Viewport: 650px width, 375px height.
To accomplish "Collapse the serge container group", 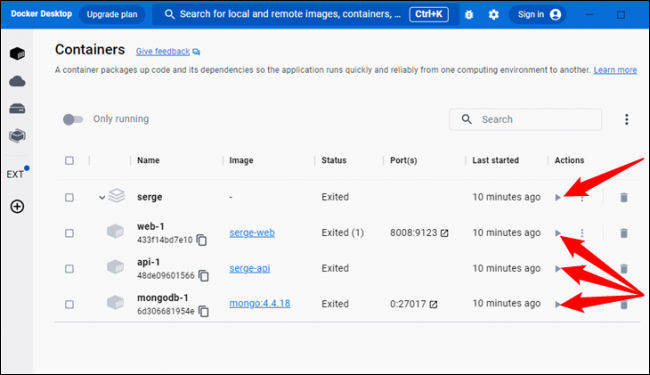I will (102, 197).
